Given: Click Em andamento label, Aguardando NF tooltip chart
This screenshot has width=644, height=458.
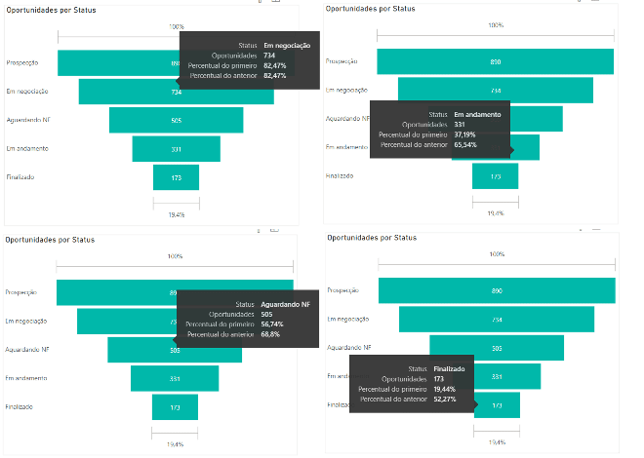Looking at the screenshot, I should [26, 378].
